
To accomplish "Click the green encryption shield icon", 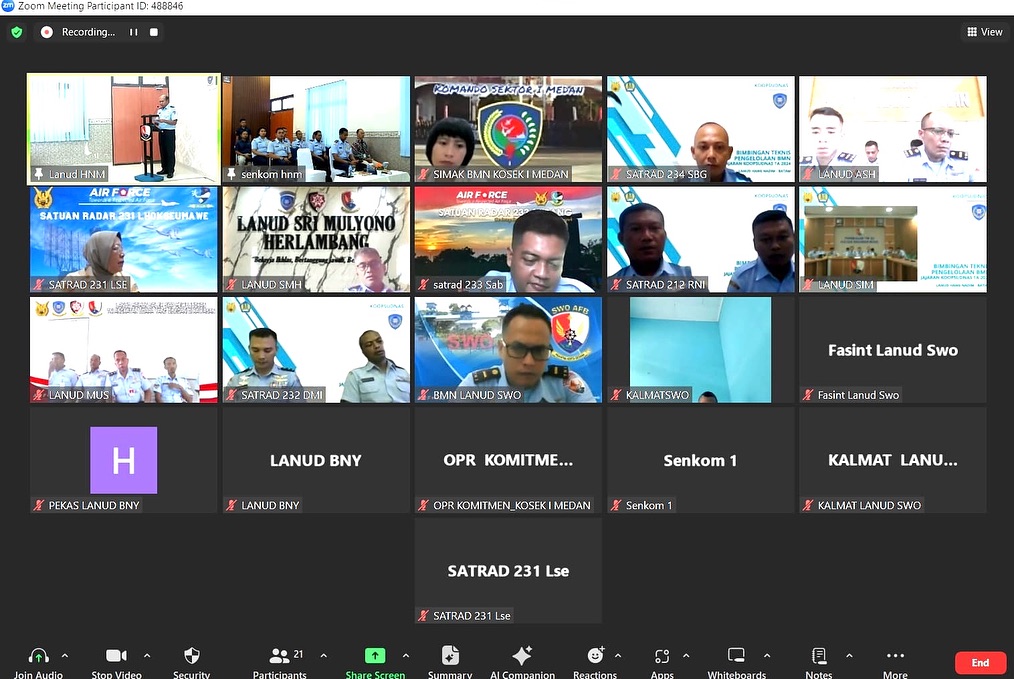I will click(17, 32).
